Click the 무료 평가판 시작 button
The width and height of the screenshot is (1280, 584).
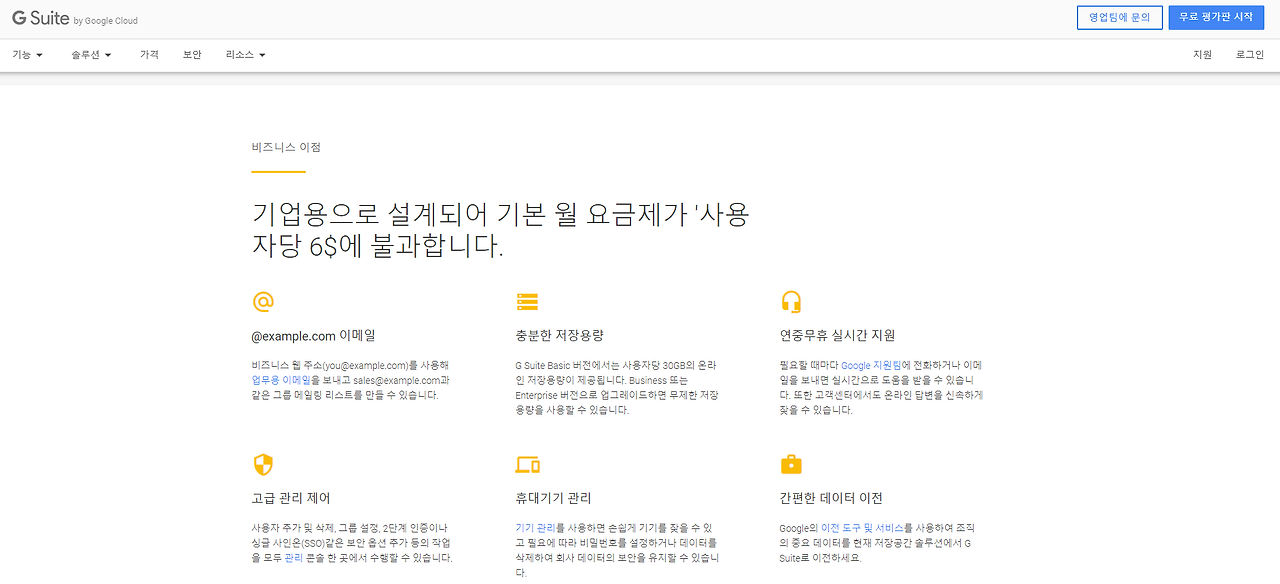coord(1216,17)
